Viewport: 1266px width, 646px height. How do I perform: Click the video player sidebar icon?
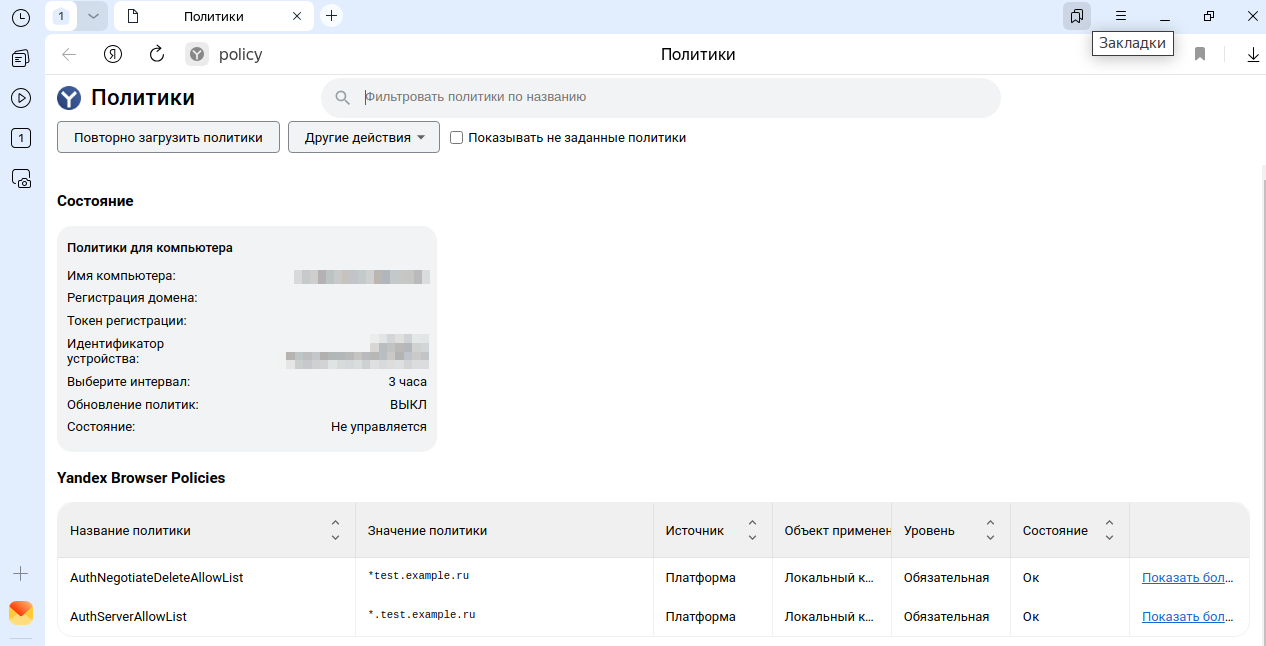click(x=21, y=98)
